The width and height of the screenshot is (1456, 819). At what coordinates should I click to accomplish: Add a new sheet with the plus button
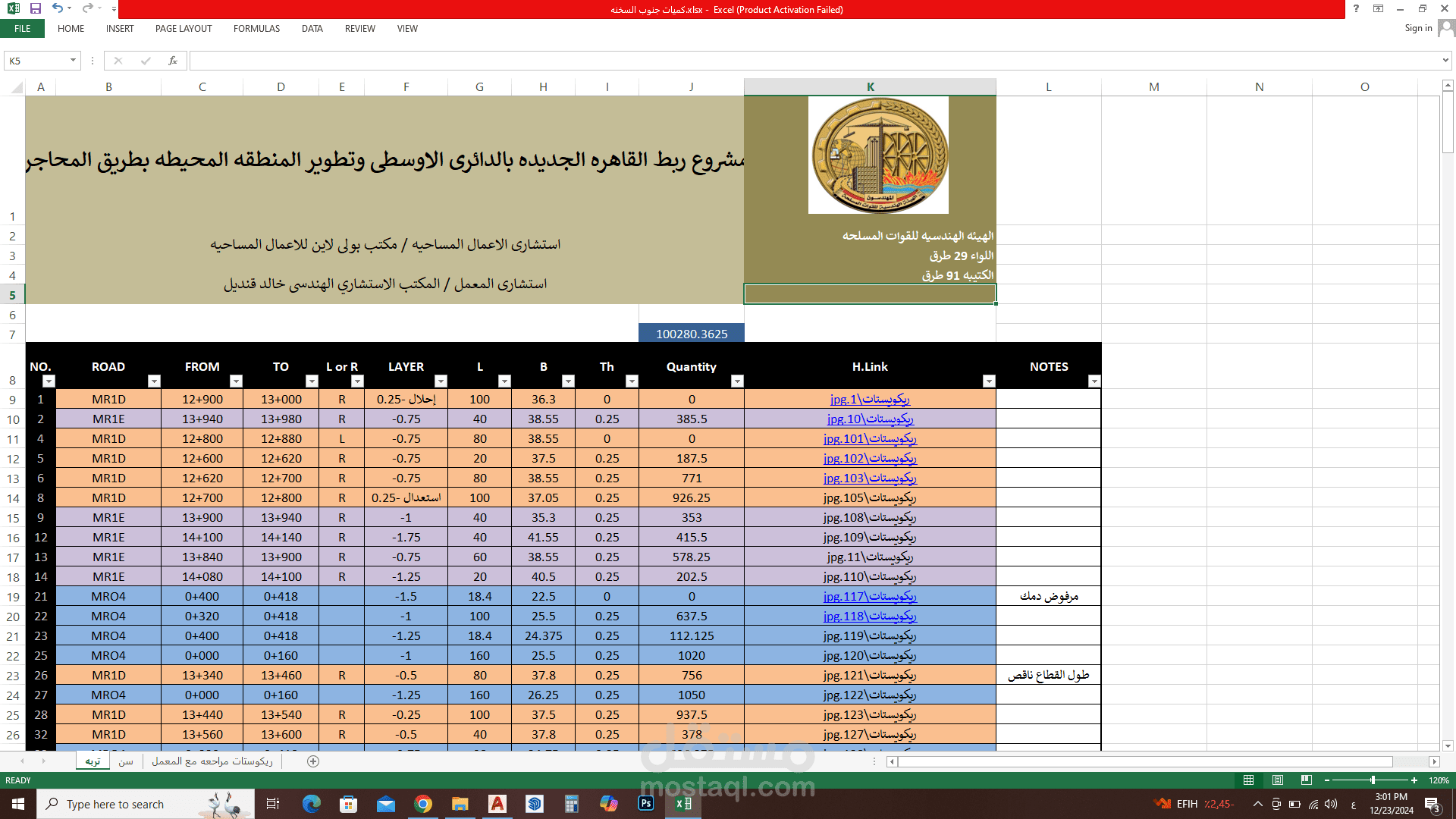coord(312,761)
